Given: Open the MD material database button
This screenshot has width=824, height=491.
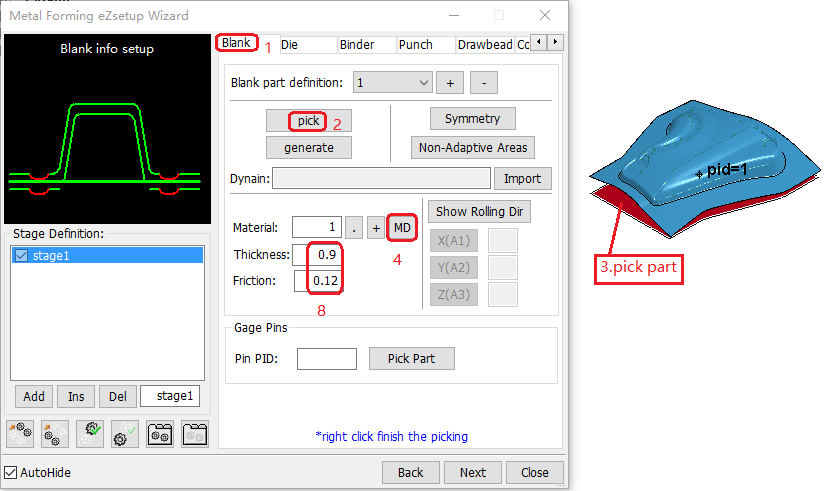Looking at the screenshot, I should pyautogui.click(x=402, y=228).
